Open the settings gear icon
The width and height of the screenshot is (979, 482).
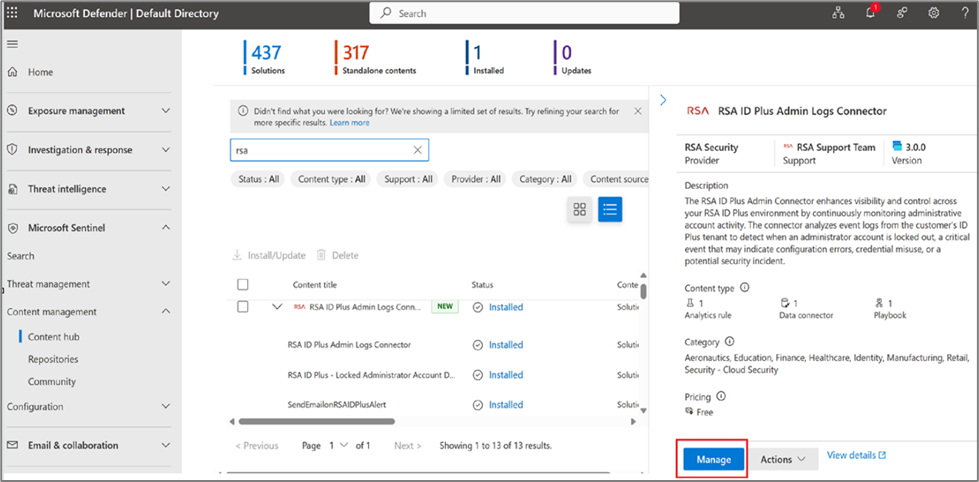[x=934, y=13]
